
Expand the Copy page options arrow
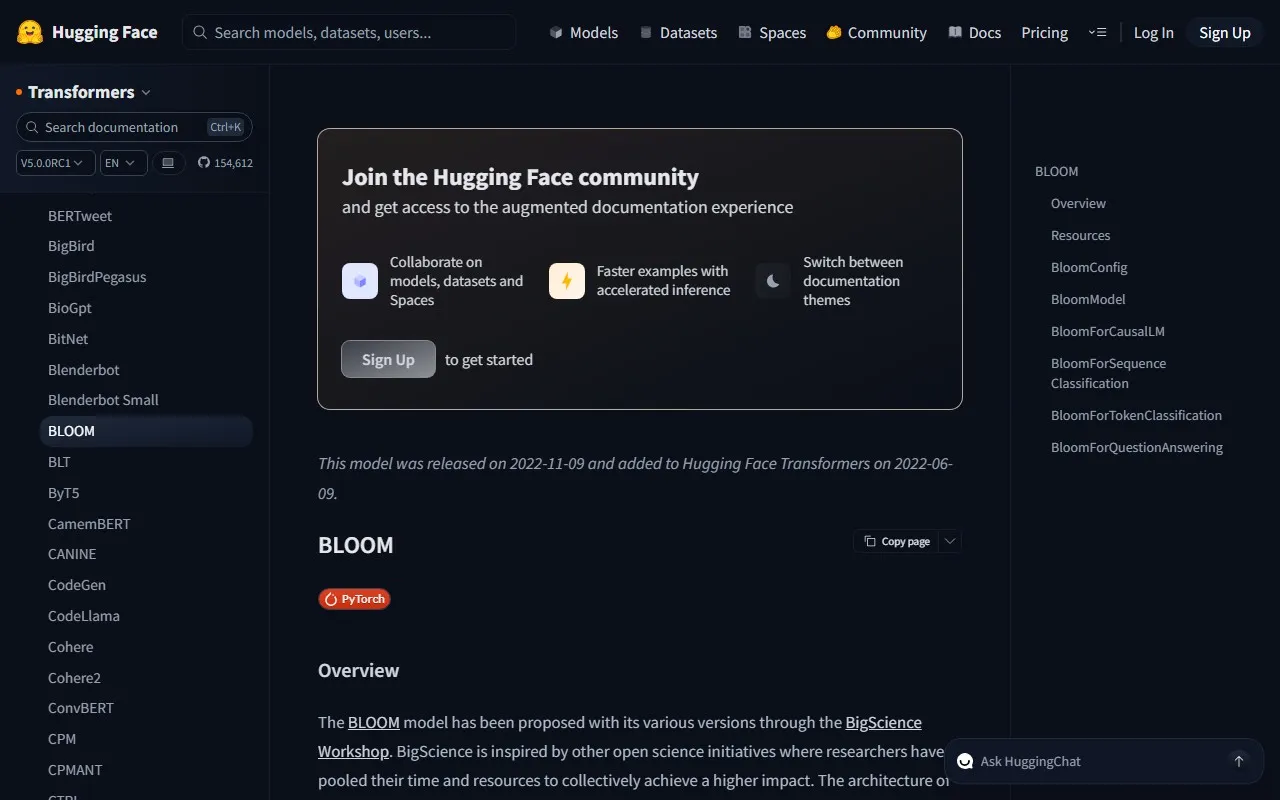point(950,542)
